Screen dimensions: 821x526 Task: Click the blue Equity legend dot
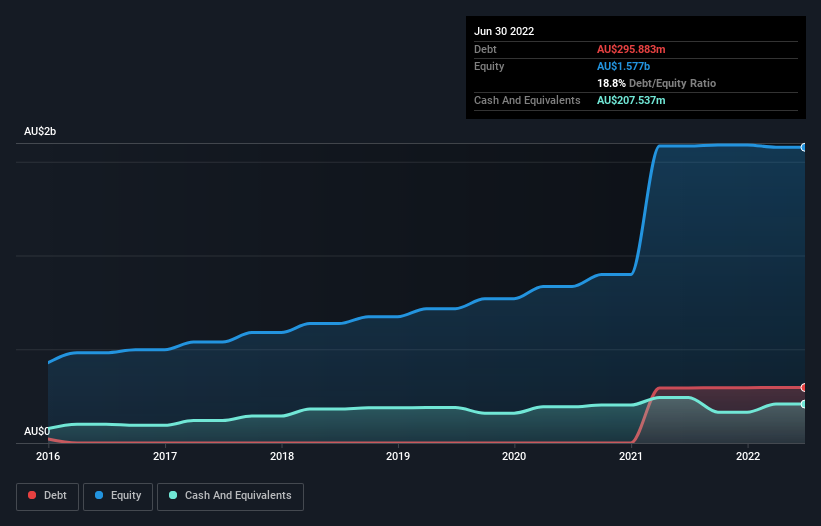[x=99, y=495]
